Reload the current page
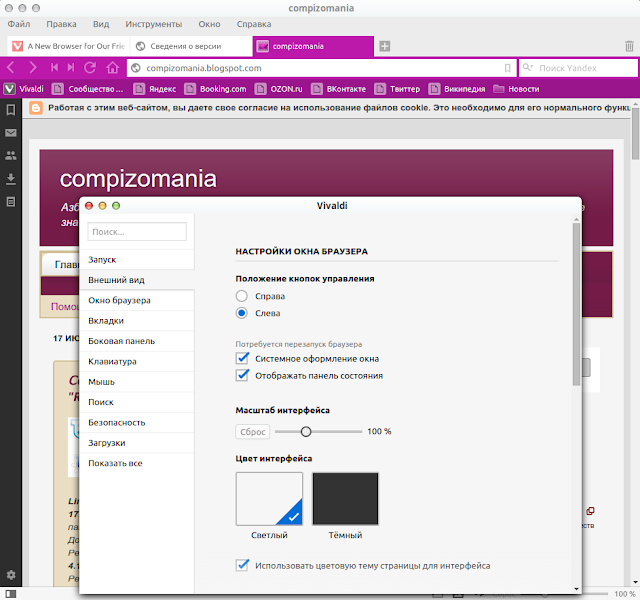Viewport: 640px width, 600px height. (x=90, y=67)
